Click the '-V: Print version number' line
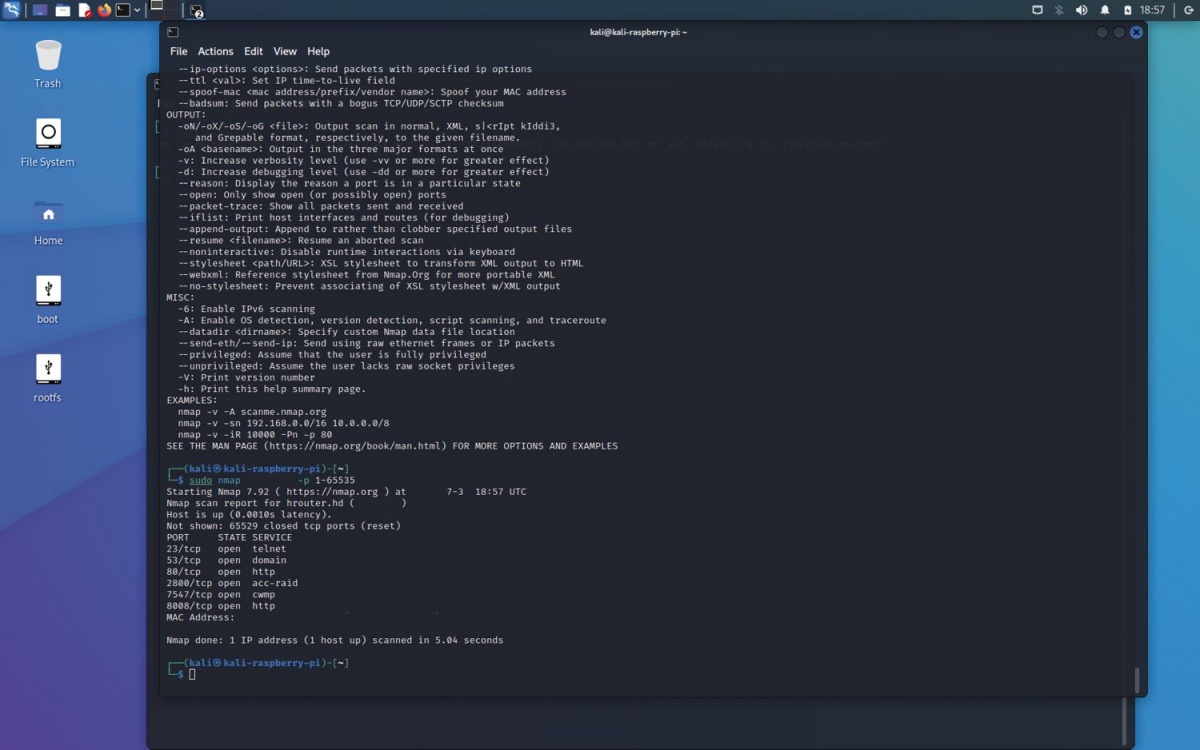1200x750 pixels. pyautogui.click(x=246, y=378)
